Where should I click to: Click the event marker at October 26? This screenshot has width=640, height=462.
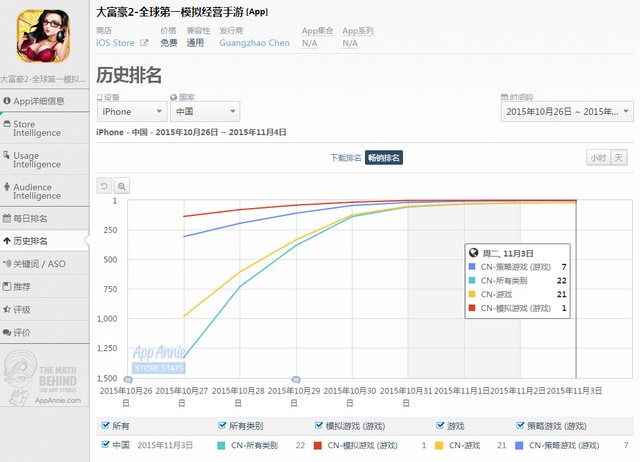click(x=128, y=380)
